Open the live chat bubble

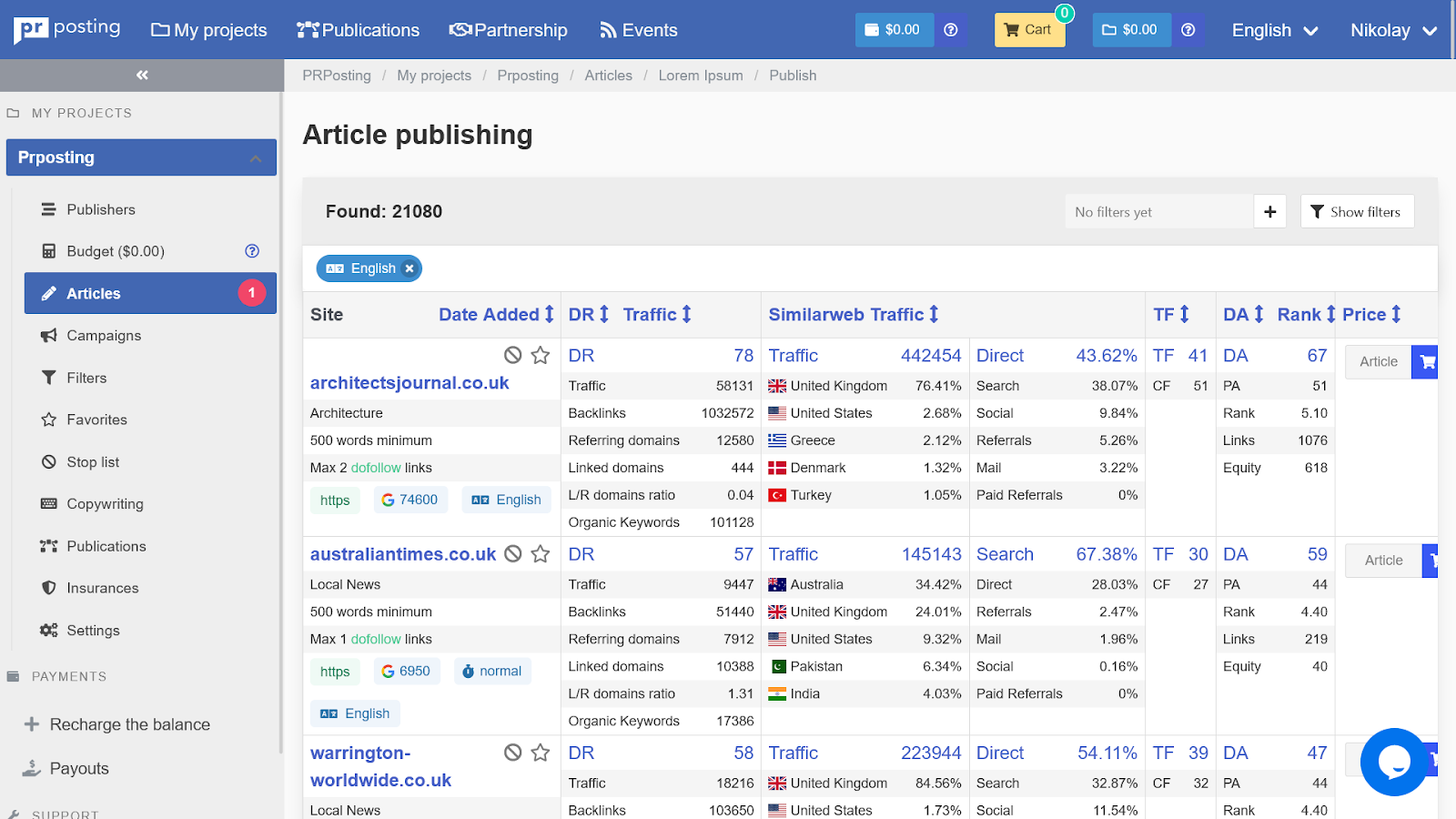tap(1393, 762)
